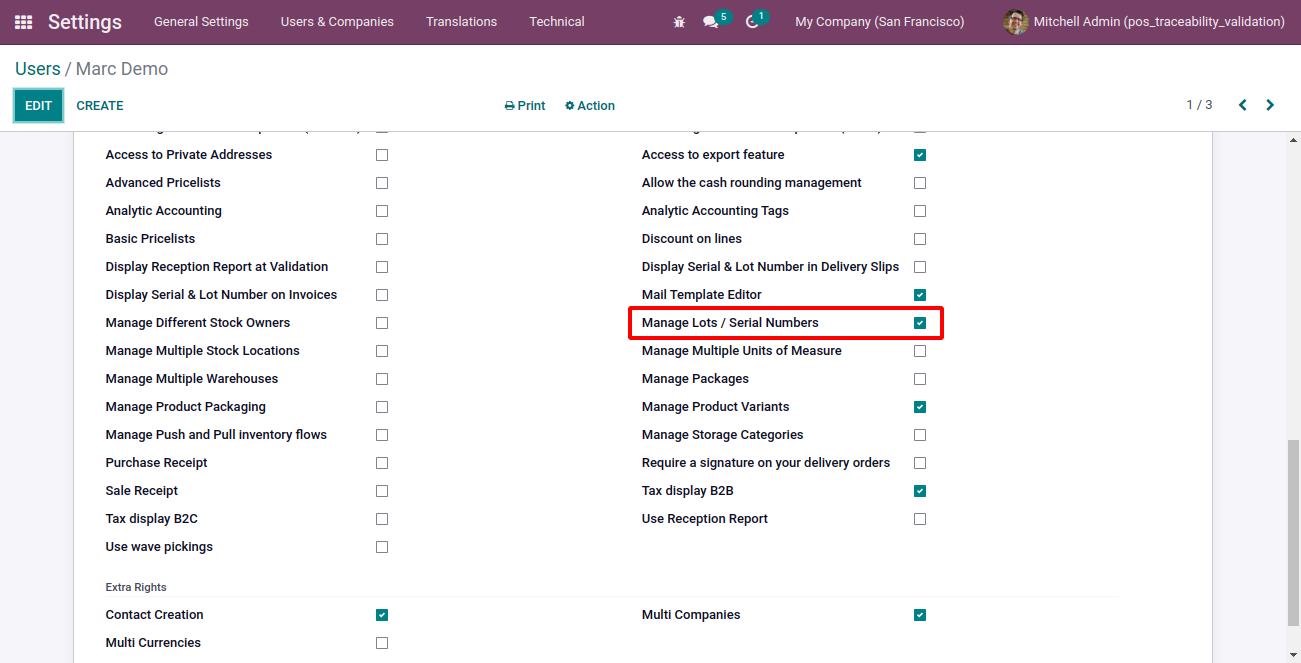
Task: Open the Technical menu
Action: coord(557,22)
